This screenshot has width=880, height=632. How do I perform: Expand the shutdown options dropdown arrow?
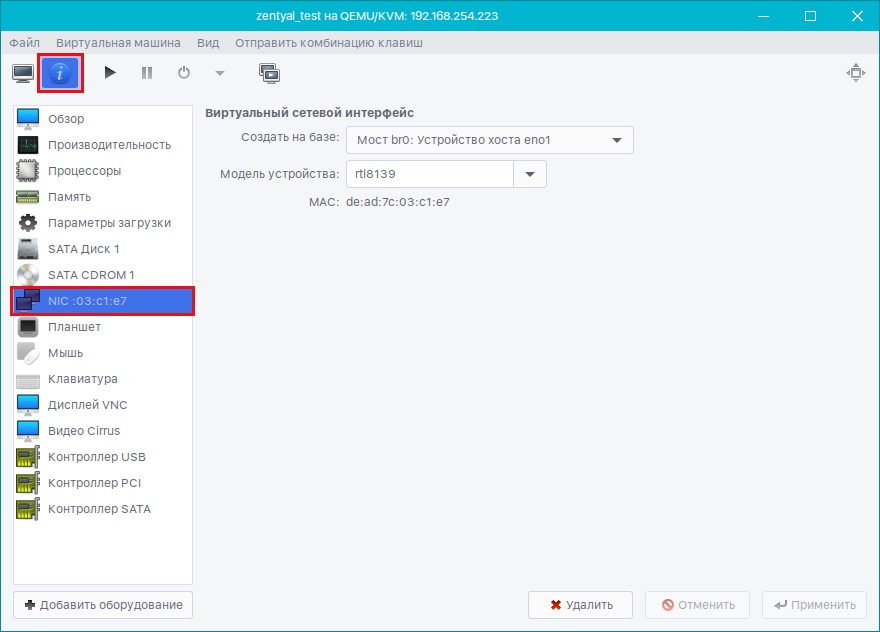coord(219,73)
